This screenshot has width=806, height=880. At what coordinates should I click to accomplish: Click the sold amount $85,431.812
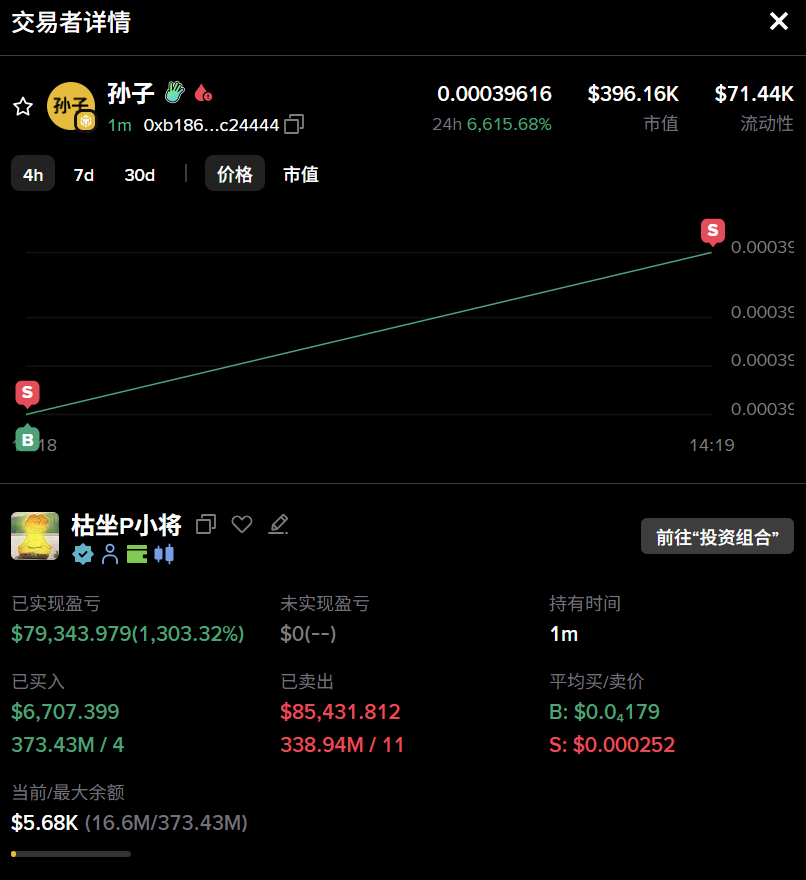[340, 712]
